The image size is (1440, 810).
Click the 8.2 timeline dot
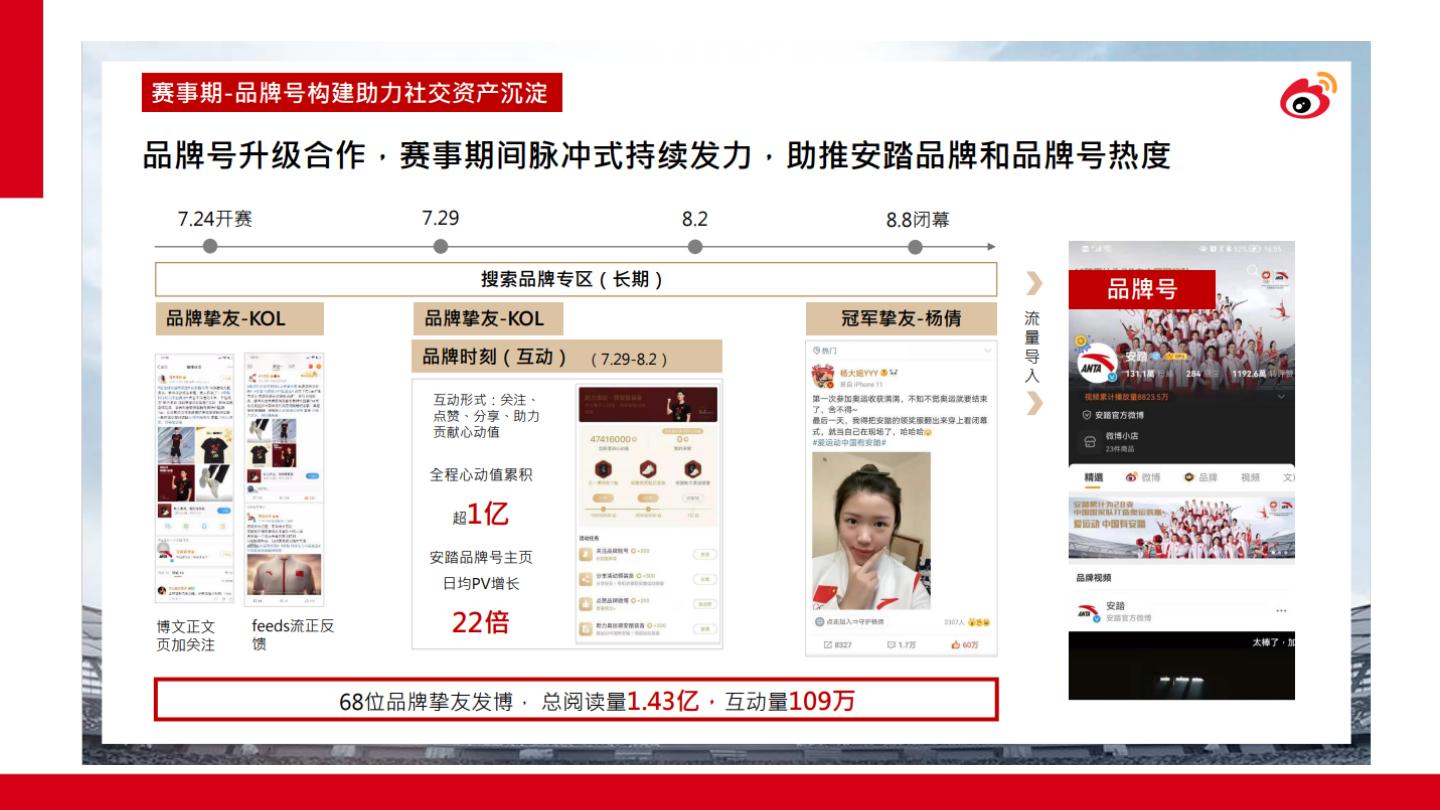pyautogui.click(x=695, y=247)
